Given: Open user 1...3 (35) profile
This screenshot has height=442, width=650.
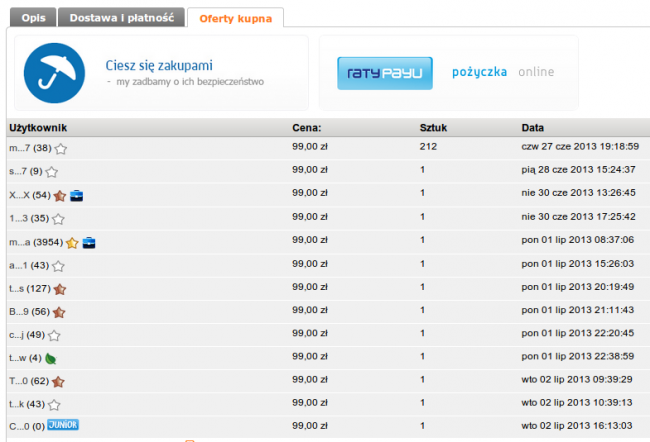Looking at the screenshot, I should [29, 218].
